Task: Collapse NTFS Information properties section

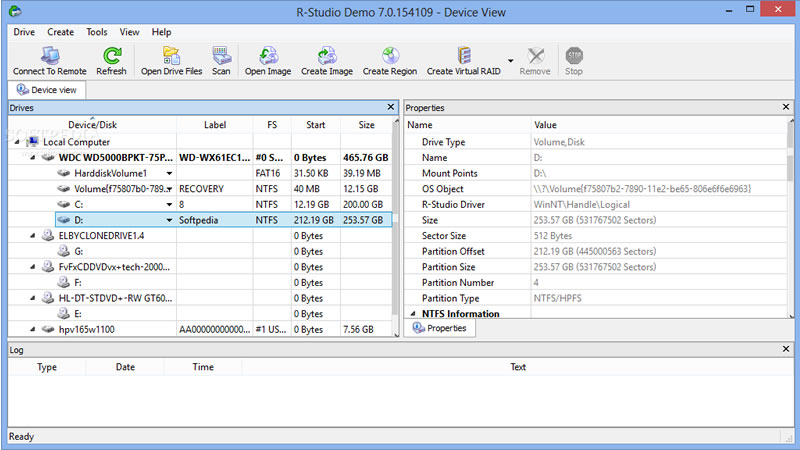Action: tap(413, 314)
